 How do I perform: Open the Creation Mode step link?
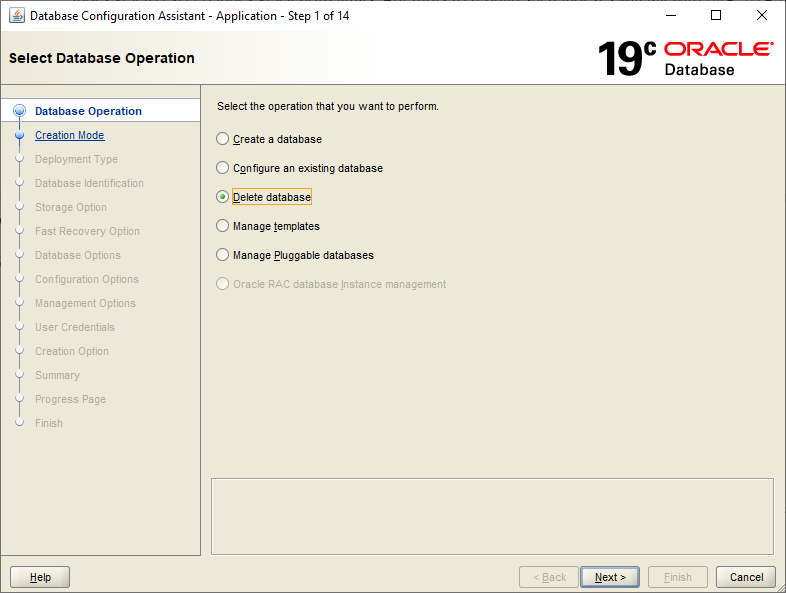coord(70,135)
